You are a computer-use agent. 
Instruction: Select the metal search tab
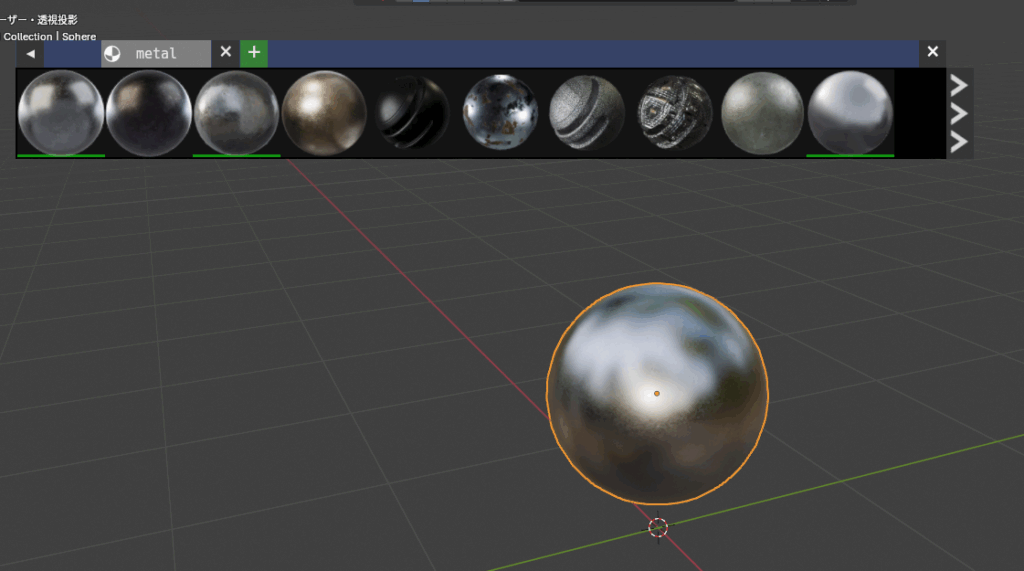point(155,53)
